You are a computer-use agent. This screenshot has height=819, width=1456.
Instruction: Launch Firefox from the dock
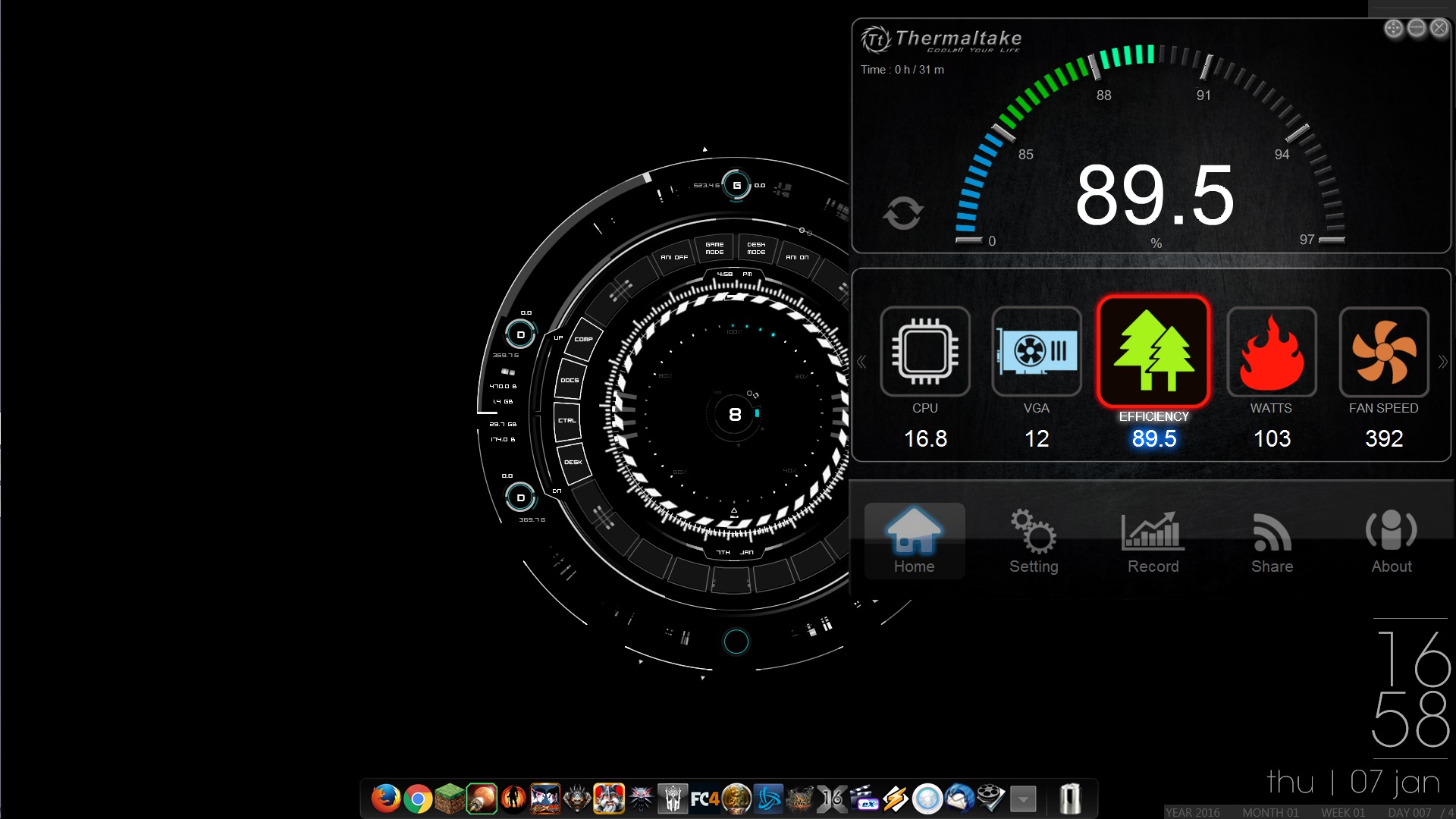[385, 799]
